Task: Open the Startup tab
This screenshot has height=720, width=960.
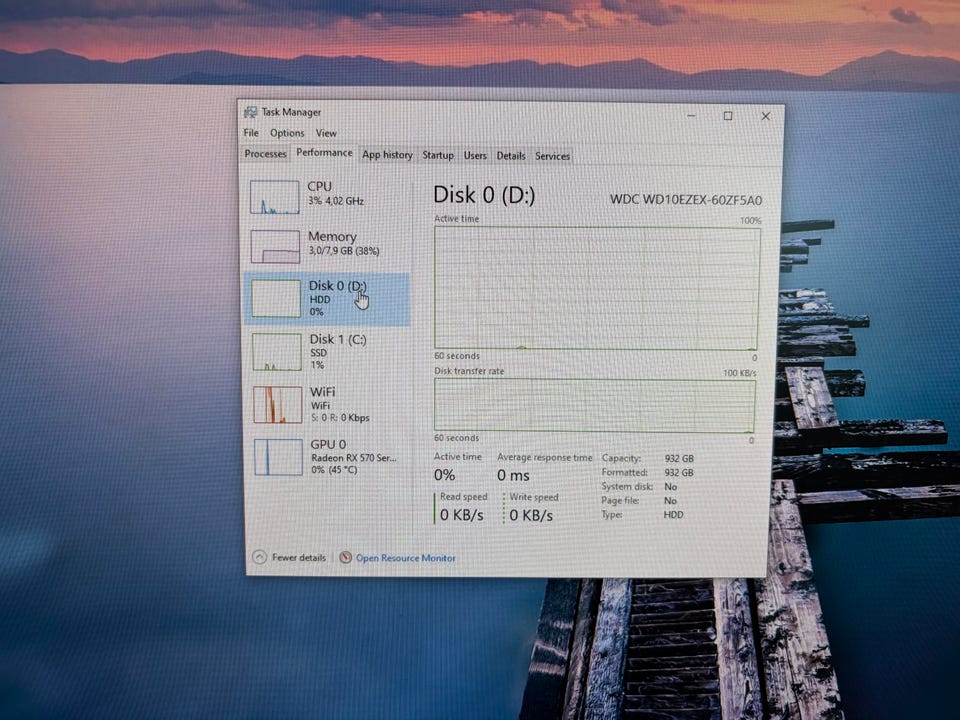Action: 438,156
